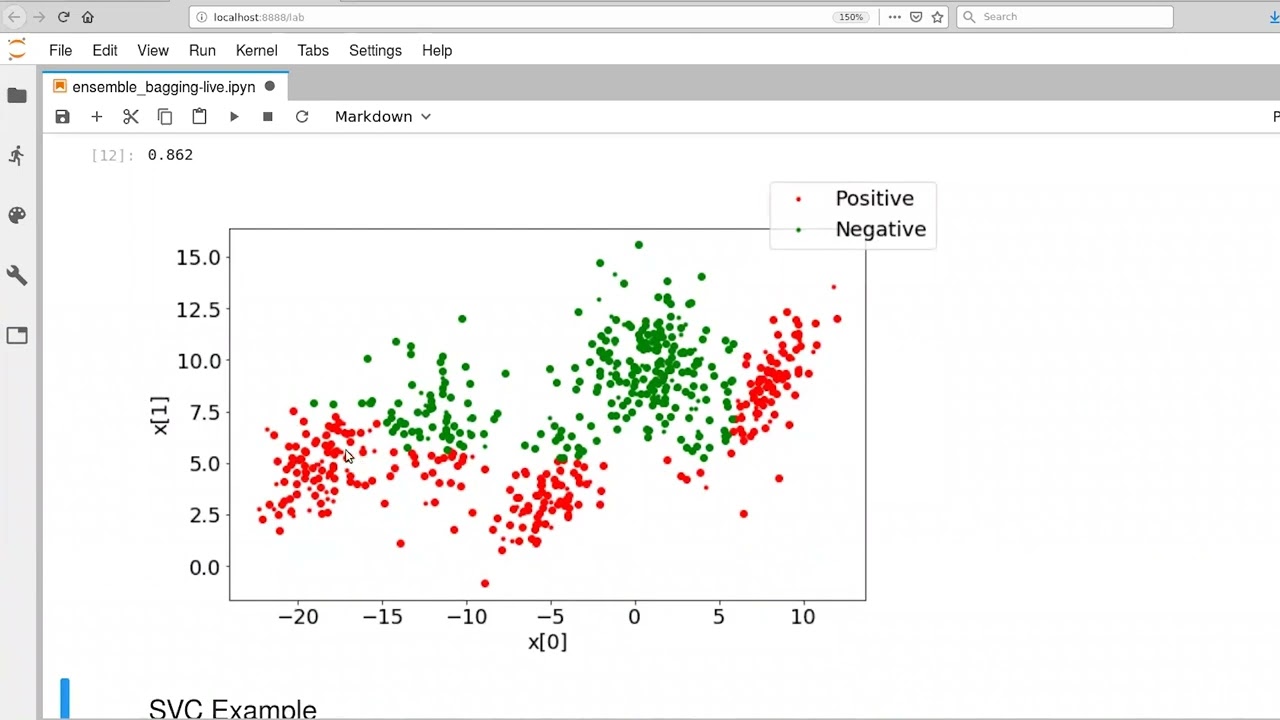Click the SVC Example heading
1280x720 pixels.
(x=233, y=709)
